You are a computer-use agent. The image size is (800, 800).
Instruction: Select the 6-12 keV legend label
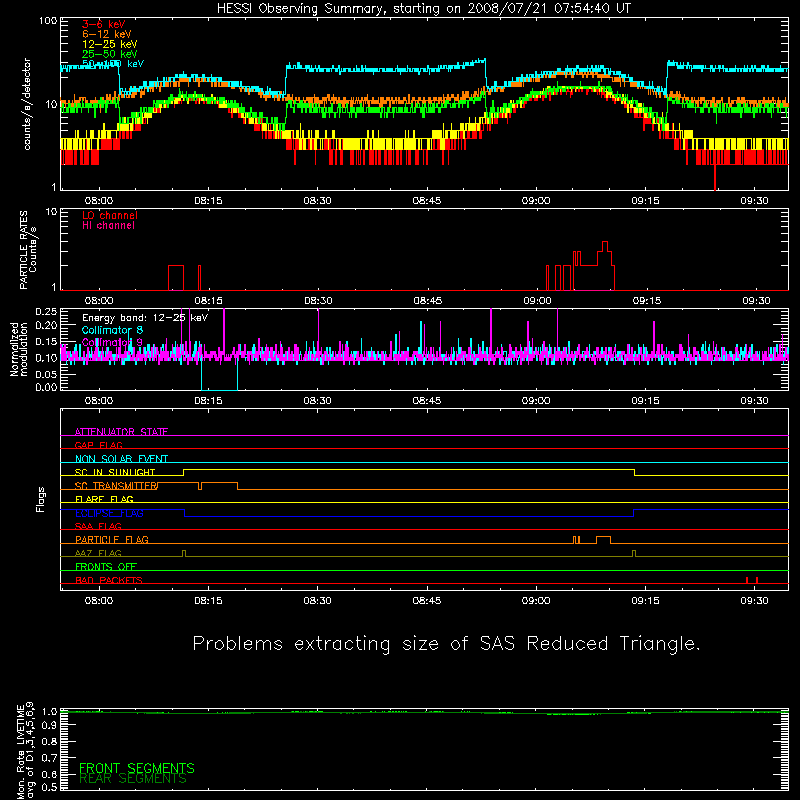tap(106, 34)
